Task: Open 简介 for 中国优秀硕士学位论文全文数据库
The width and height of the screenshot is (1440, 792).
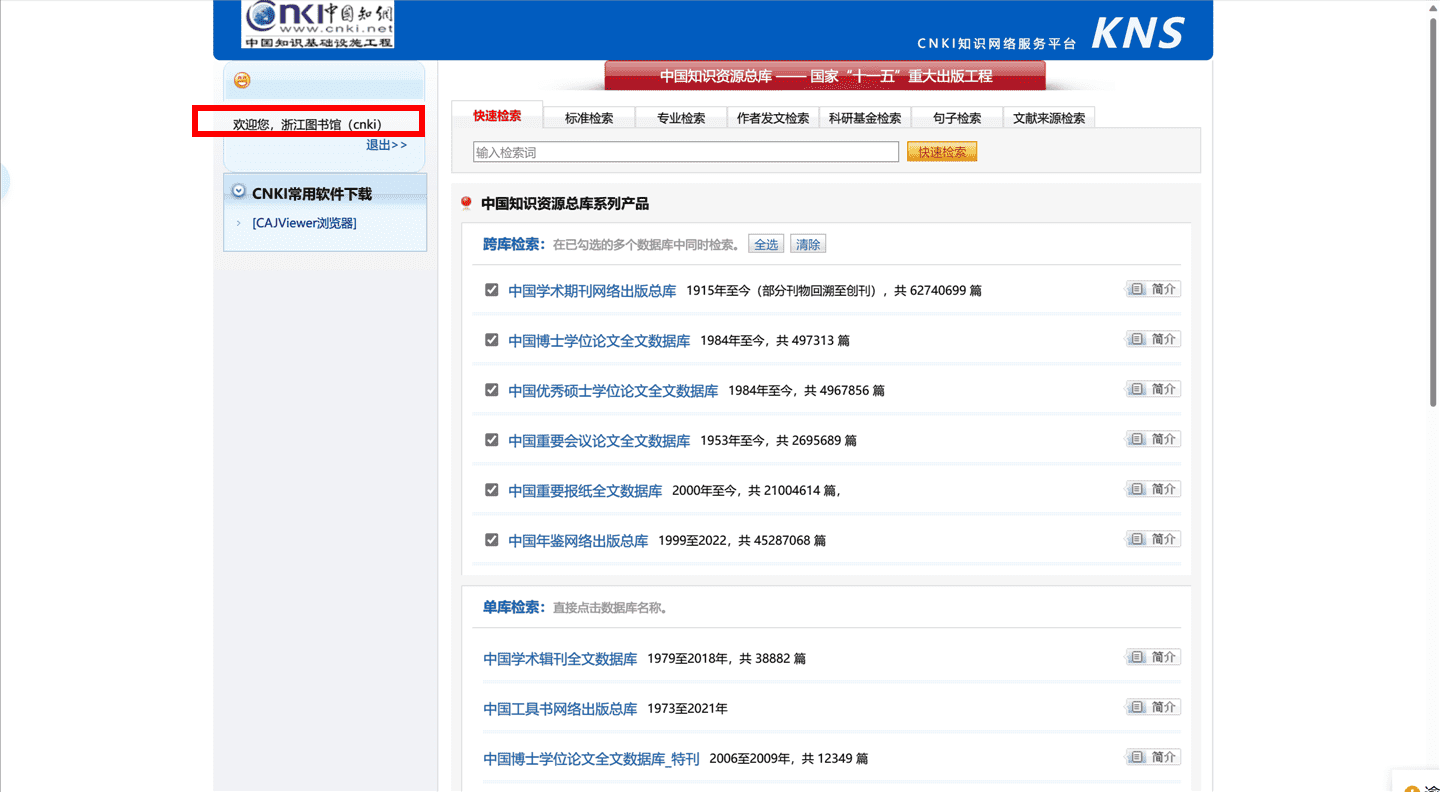Action: (x=1153, y=389)
